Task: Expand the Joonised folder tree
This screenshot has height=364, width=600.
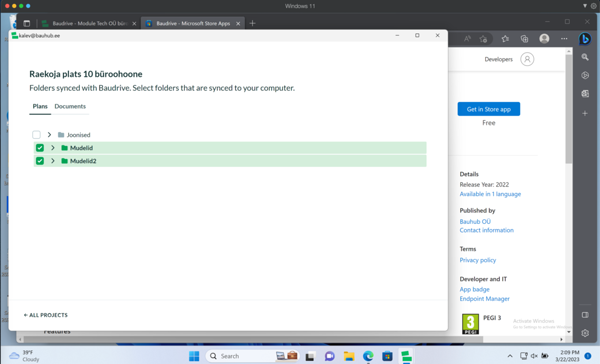Action: click(x=49, y=135)
